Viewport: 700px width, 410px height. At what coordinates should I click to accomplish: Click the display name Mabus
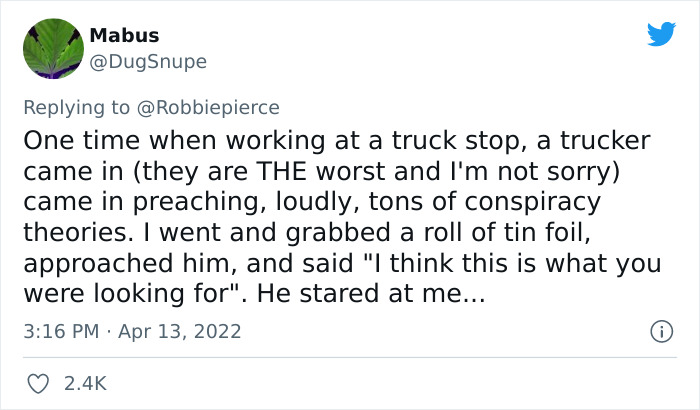(117, 35)
